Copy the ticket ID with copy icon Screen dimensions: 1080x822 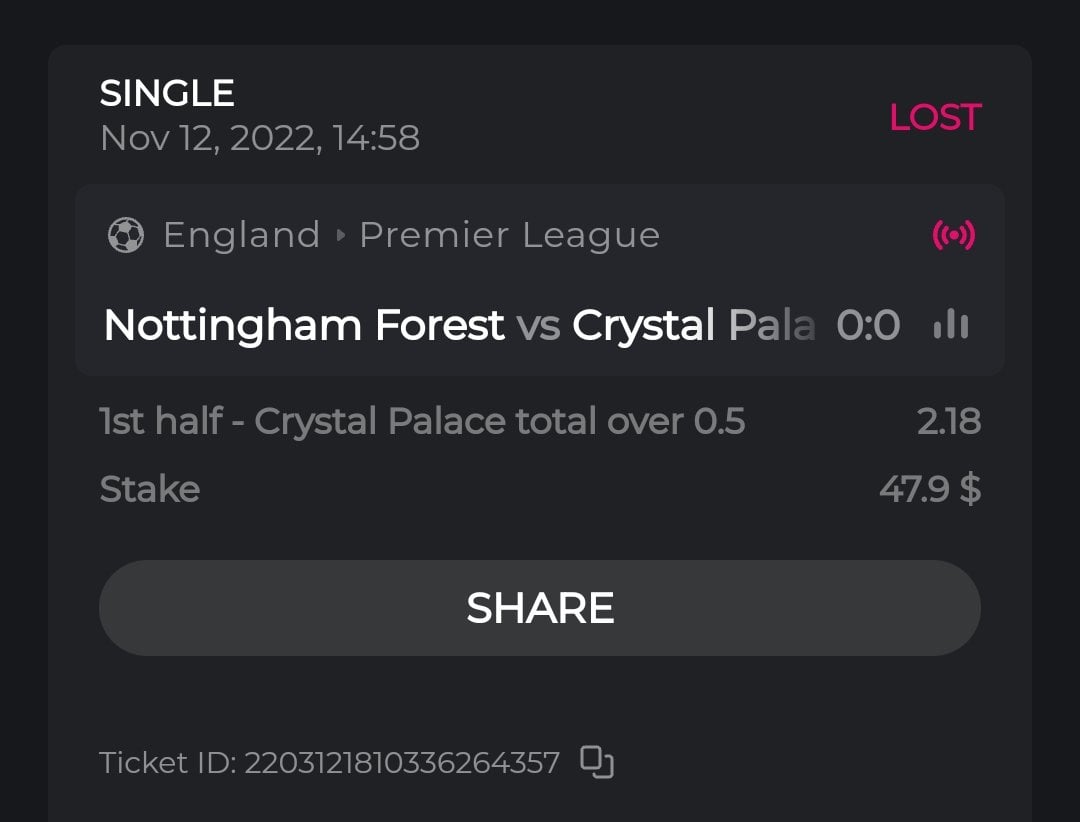point(597,762)
